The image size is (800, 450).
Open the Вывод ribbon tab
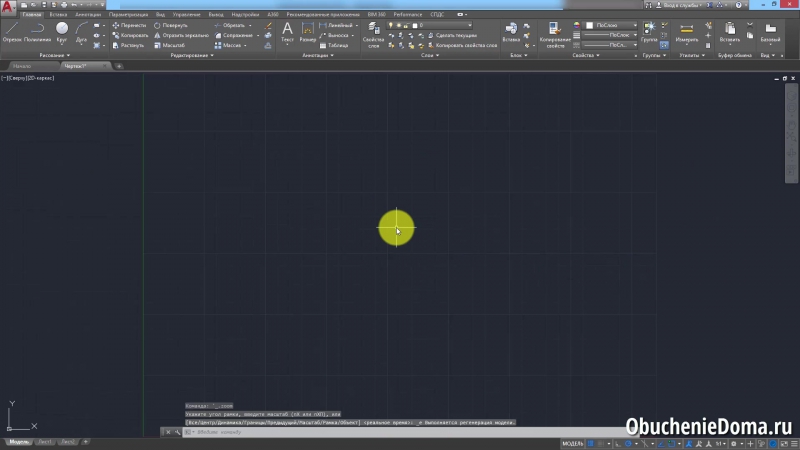point(216,15)
